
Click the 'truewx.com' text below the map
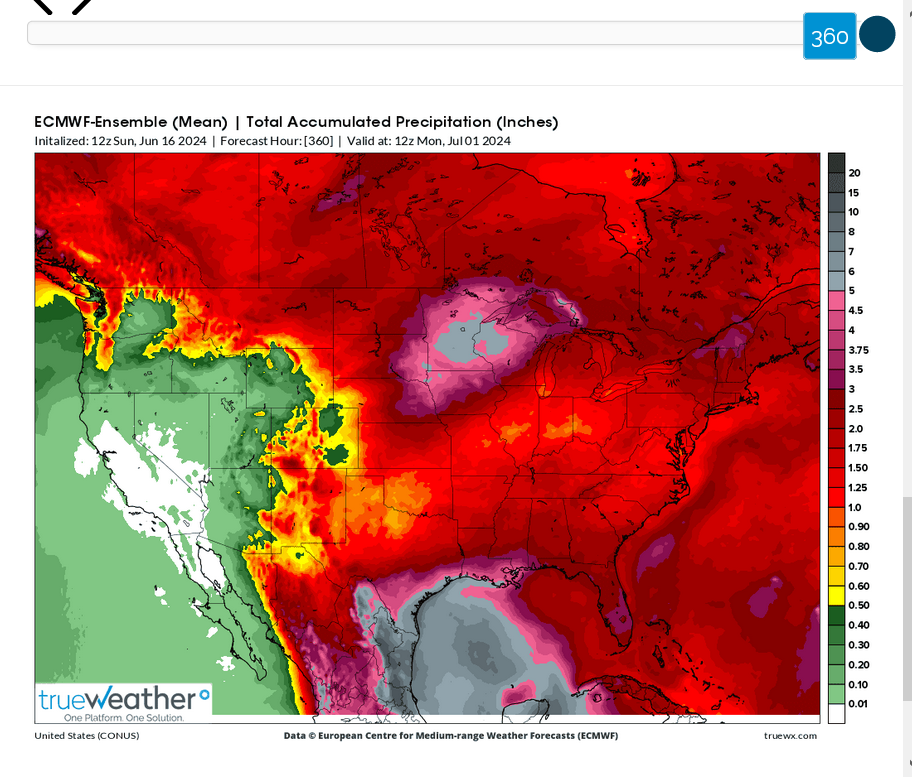pyautogui.click(x=790, y=736)
